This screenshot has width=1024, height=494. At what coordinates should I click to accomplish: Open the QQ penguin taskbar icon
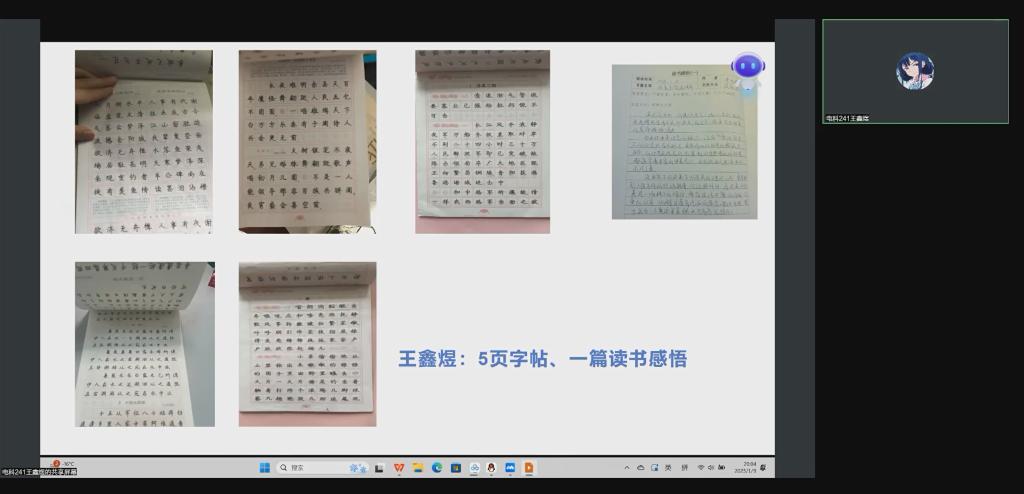coord(491,467)
